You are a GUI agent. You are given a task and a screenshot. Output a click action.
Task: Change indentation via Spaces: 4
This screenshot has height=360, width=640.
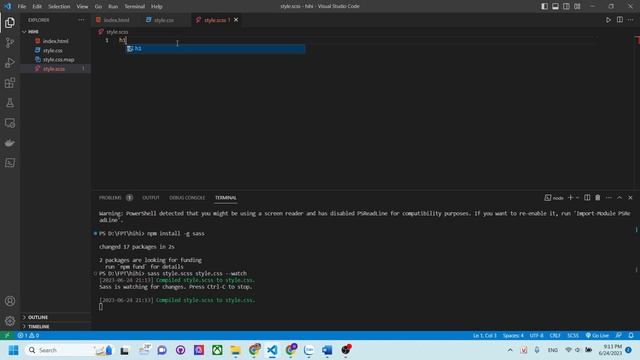coord(513,336)
